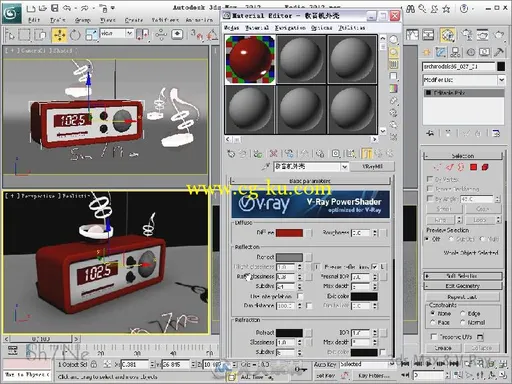512x384 pixels.
Task: Click the Undo arrow in quick access toolbar
Action: [67, 8]
